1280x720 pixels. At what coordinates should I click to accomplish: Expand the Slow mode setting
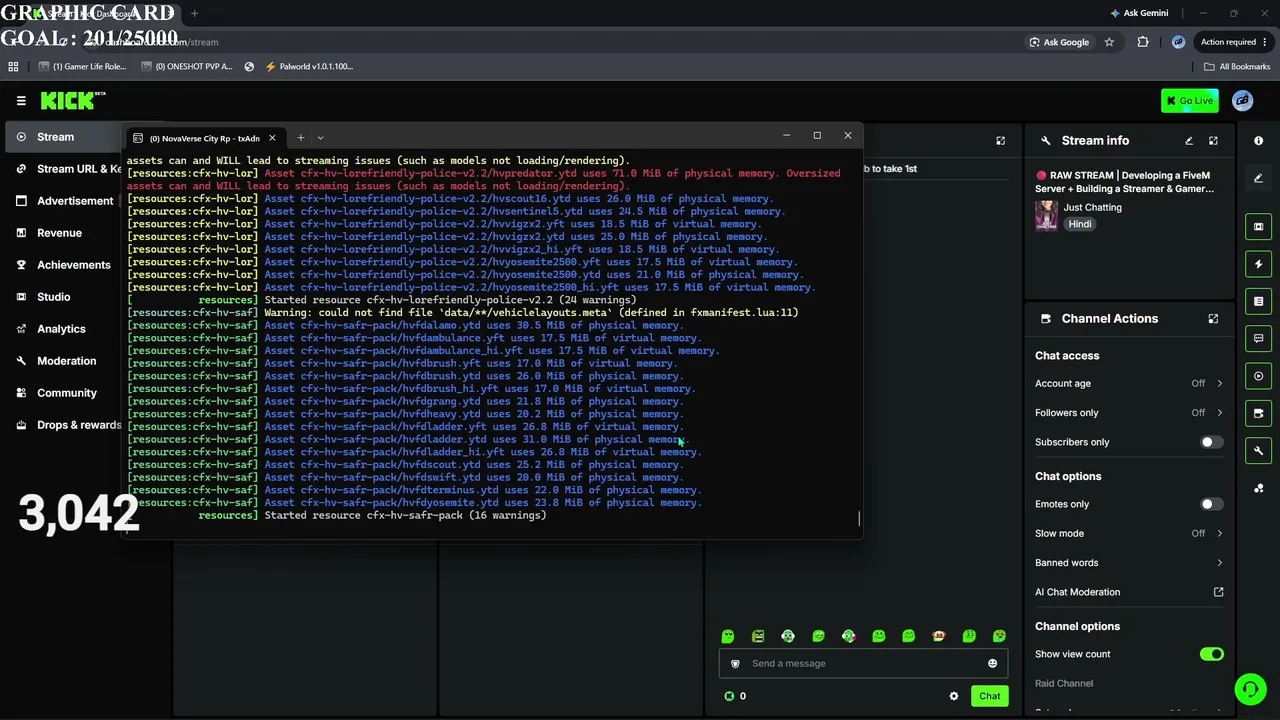(x=1129, y=534)
